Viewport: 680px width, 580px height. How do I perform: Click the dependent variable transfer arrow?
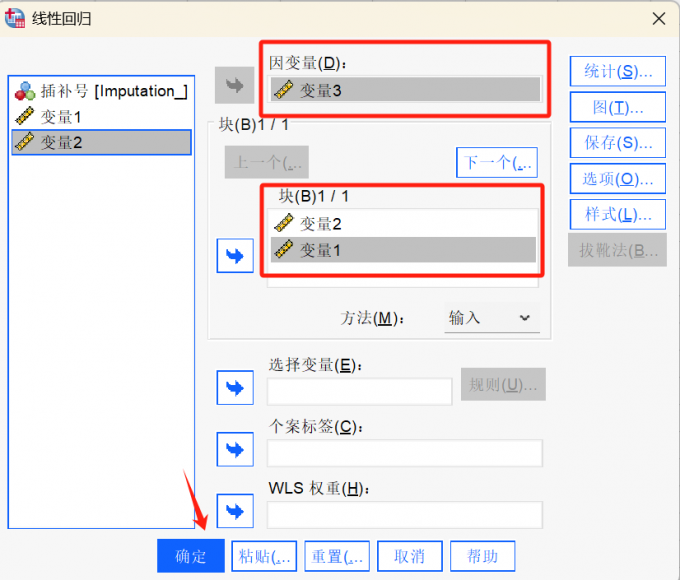pos(235,85)
